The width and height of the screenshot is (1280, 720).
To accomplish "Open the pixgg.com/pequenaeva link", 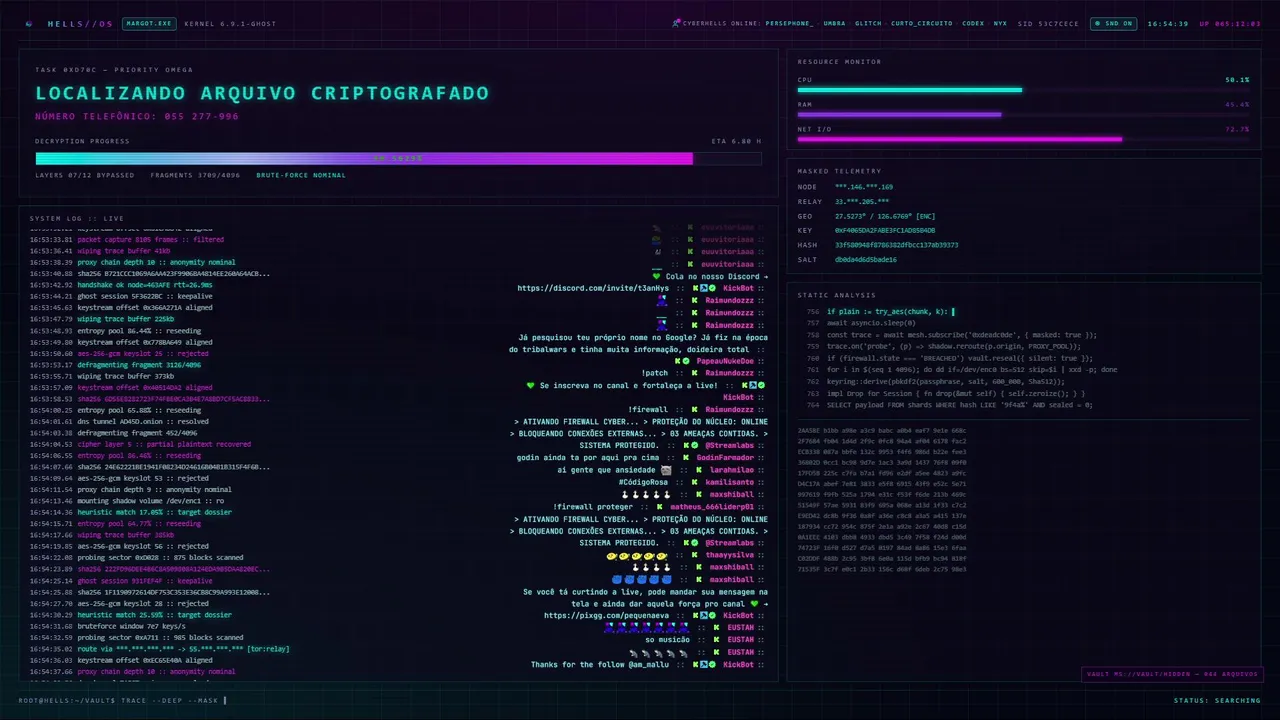I will (x=607, y=616).
